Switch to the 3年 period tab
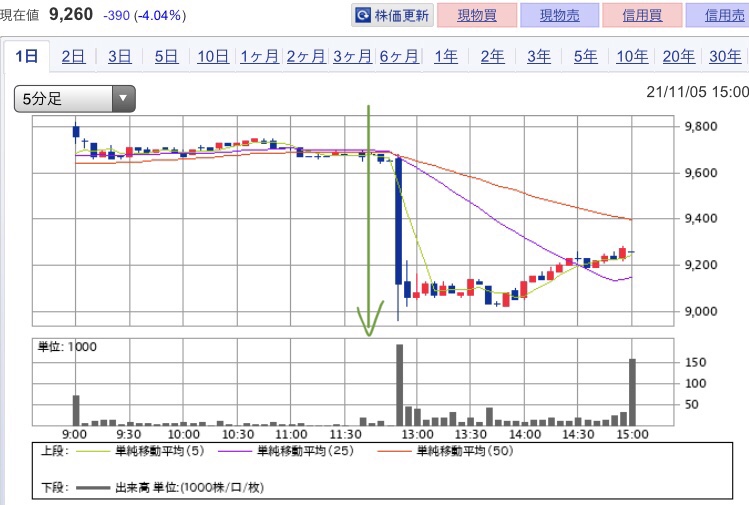 (x=539, y=56)
